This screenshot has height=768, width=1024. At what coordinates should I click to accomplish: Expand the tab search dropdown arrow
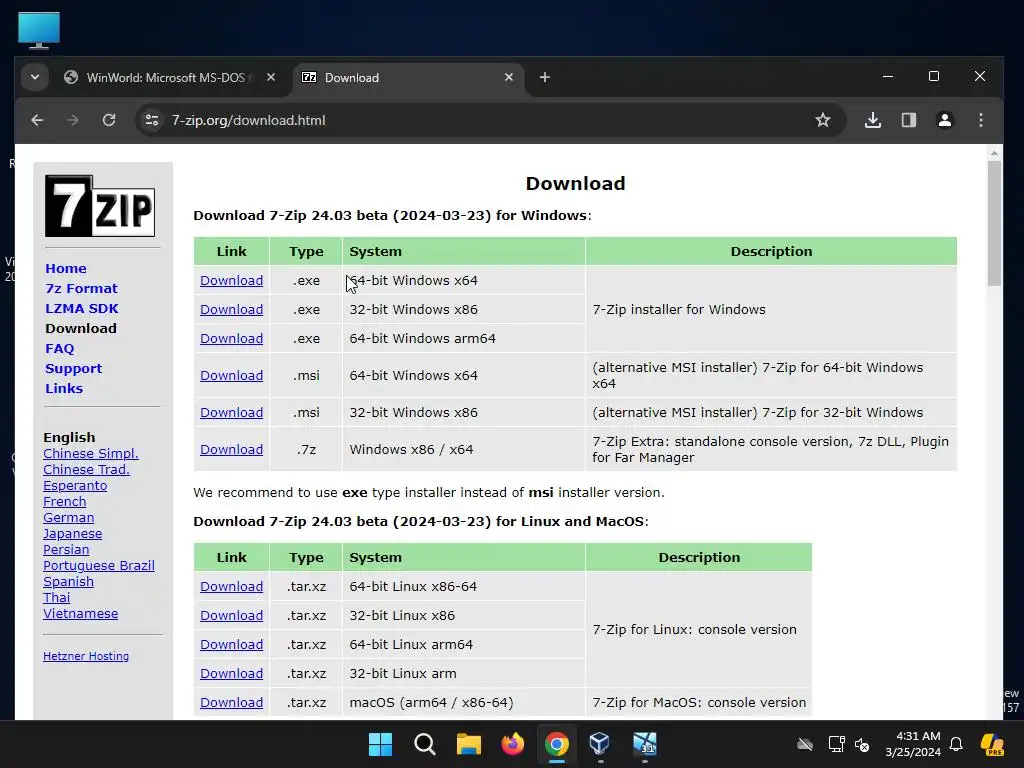pos(35,77)
